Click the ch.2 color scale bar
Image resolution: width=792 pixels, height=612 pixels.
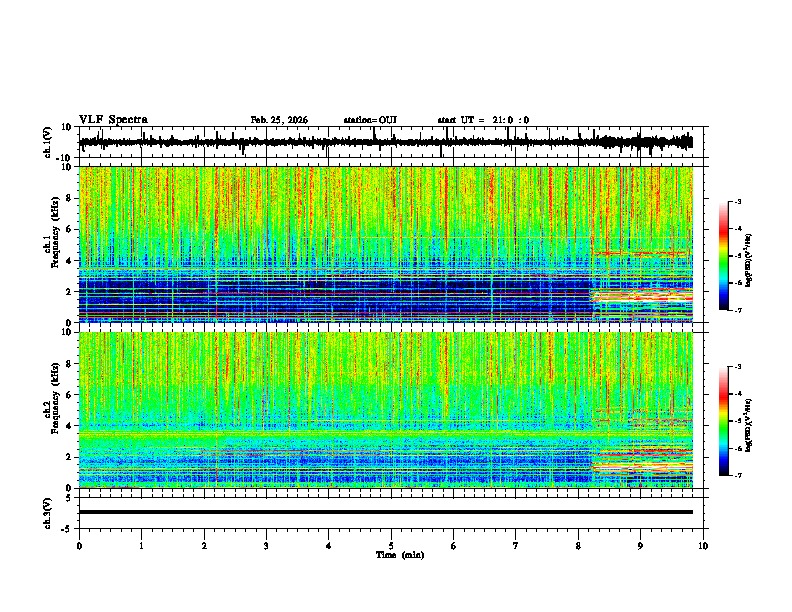(724, 421)
